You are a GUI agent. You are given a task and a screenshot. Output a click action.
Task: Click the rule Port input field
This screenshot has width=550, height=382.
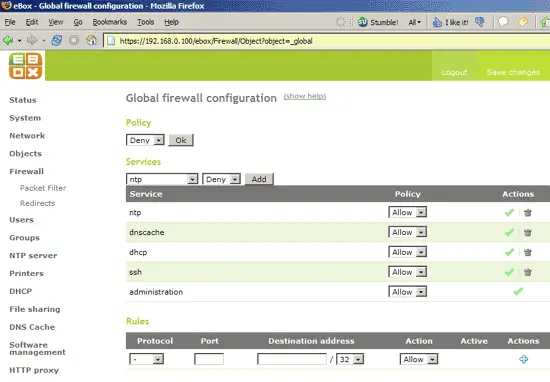[x=209, y=359]
